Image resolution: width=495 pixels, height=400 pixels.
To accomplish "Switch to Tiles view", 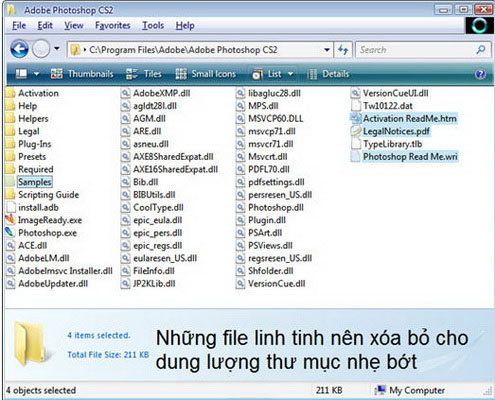I will pyautogui.click(x=144, y=74).
